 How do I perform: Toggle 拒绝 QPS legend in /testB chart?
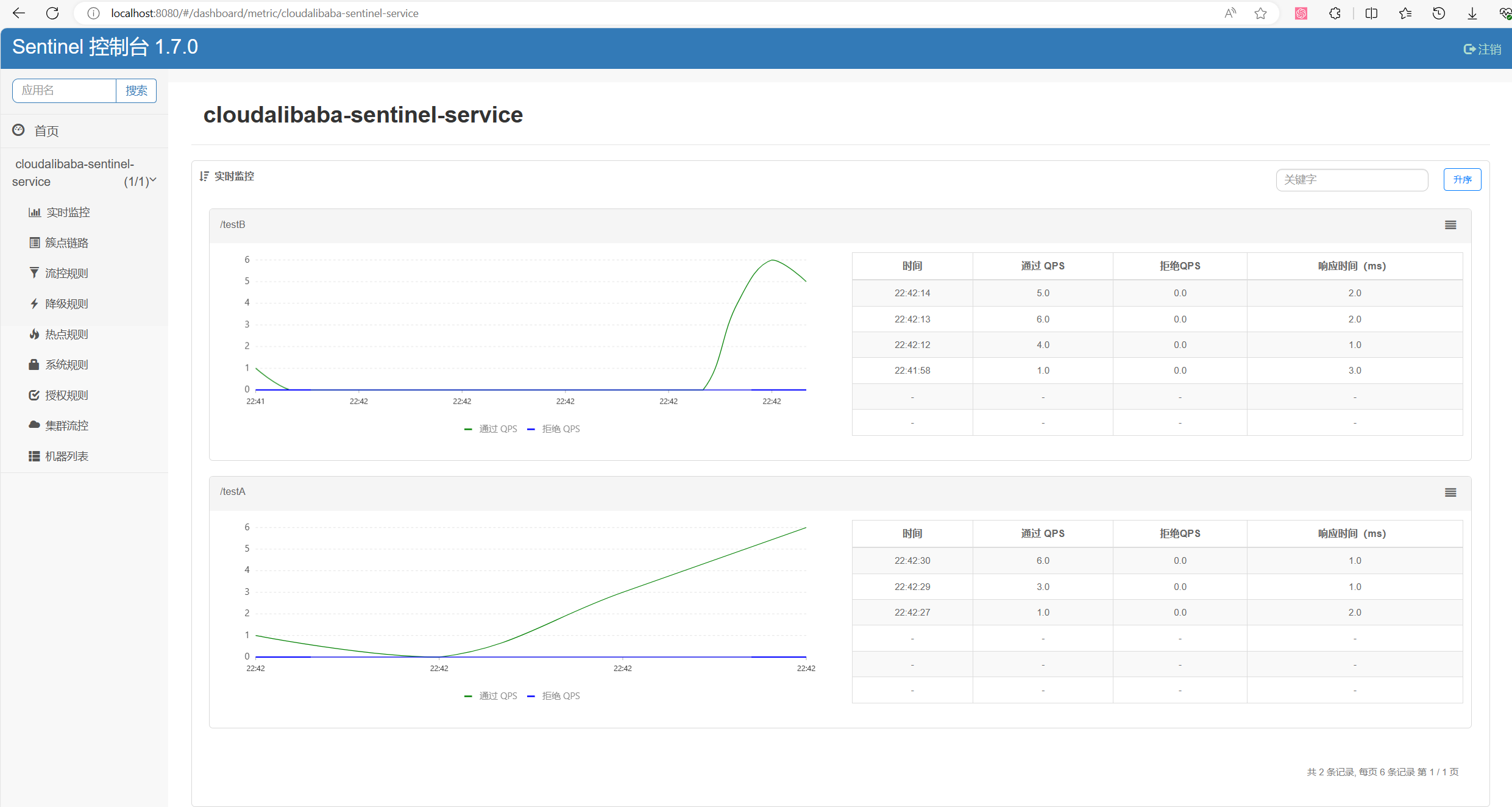[x=553, y=429]
